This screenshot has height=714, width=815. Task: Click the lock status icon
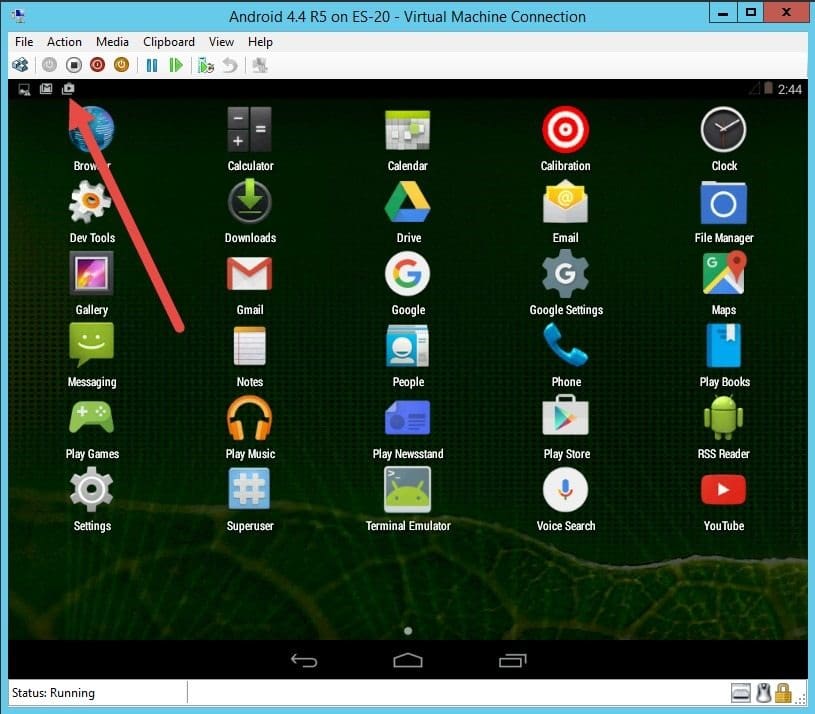tap(783, 693)
